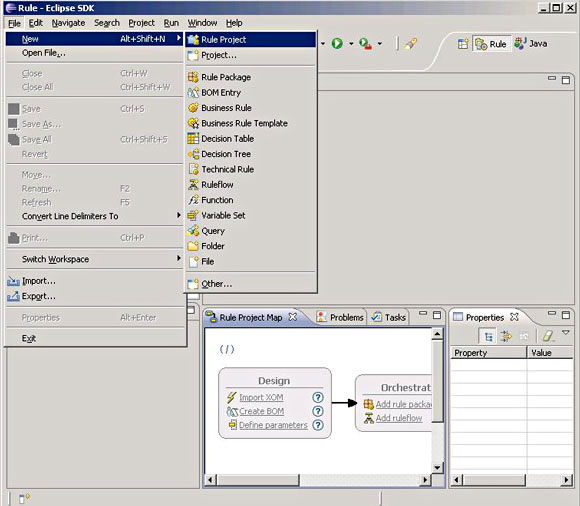Click the flashlight search icon in toolbar

(411, 44)
